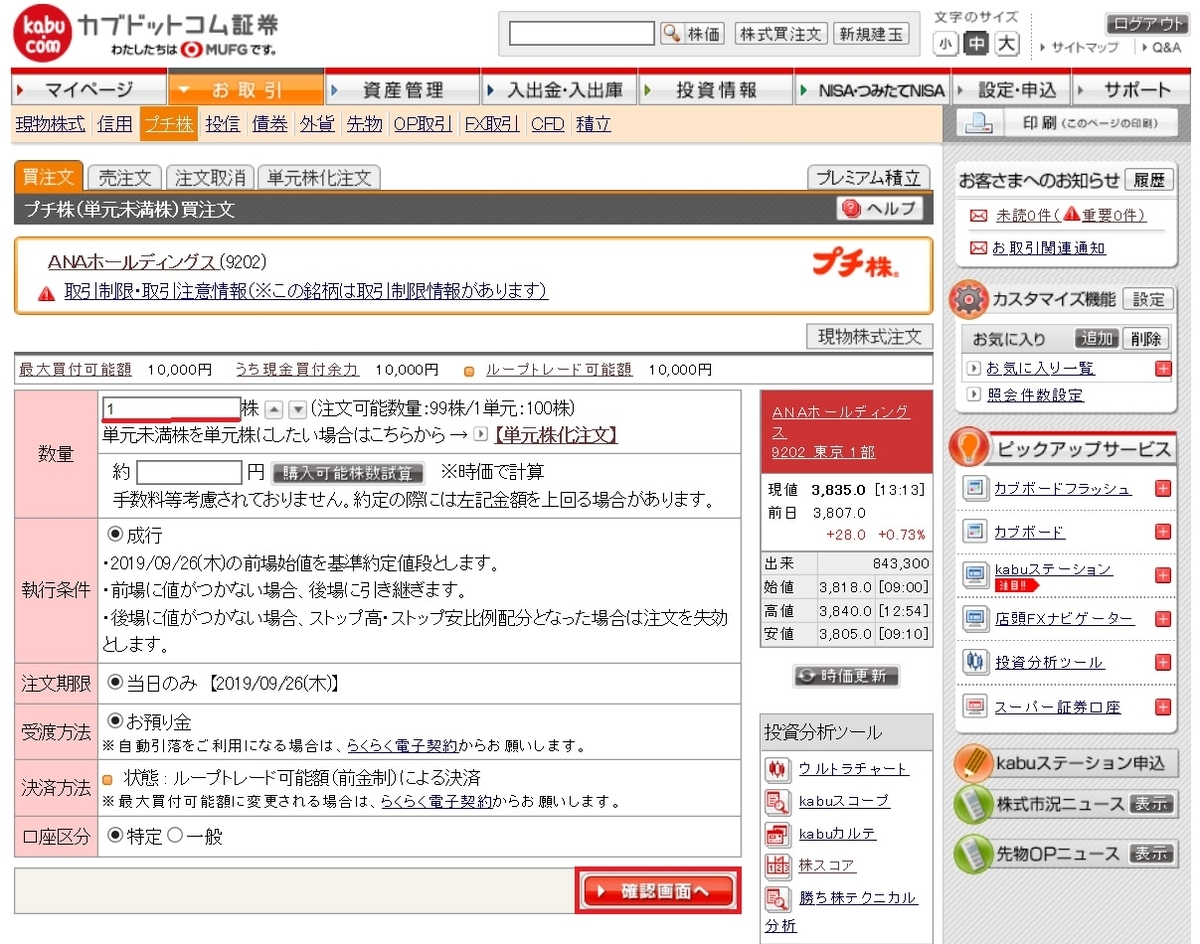The width and height of the screenshot is (1200, 944).
Task: Click the 数量 quantity input field
Action: [171, 409]
